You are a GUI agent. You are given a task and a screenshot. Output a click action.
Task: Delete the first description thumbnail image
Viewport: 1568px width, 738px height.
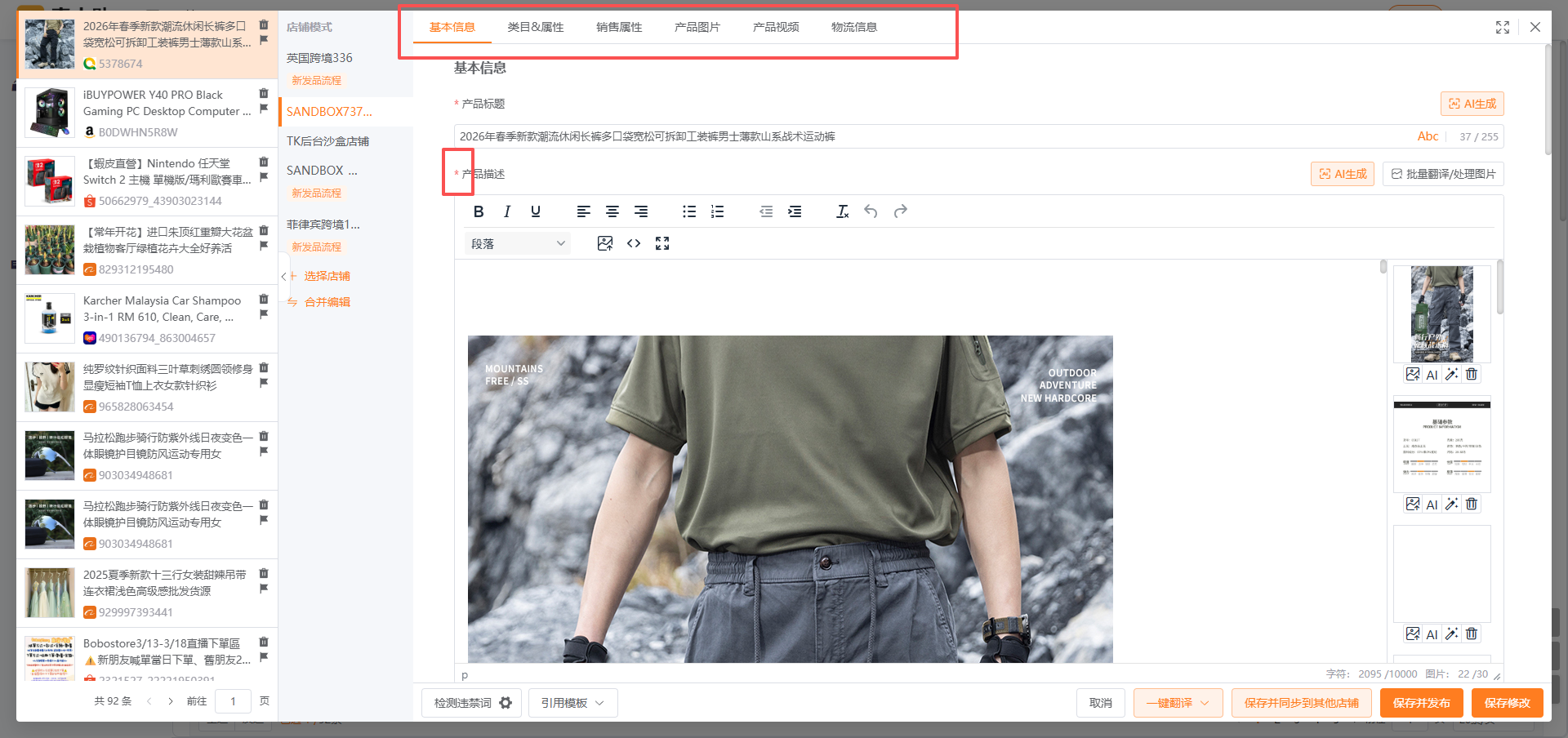pos(1472,374)
